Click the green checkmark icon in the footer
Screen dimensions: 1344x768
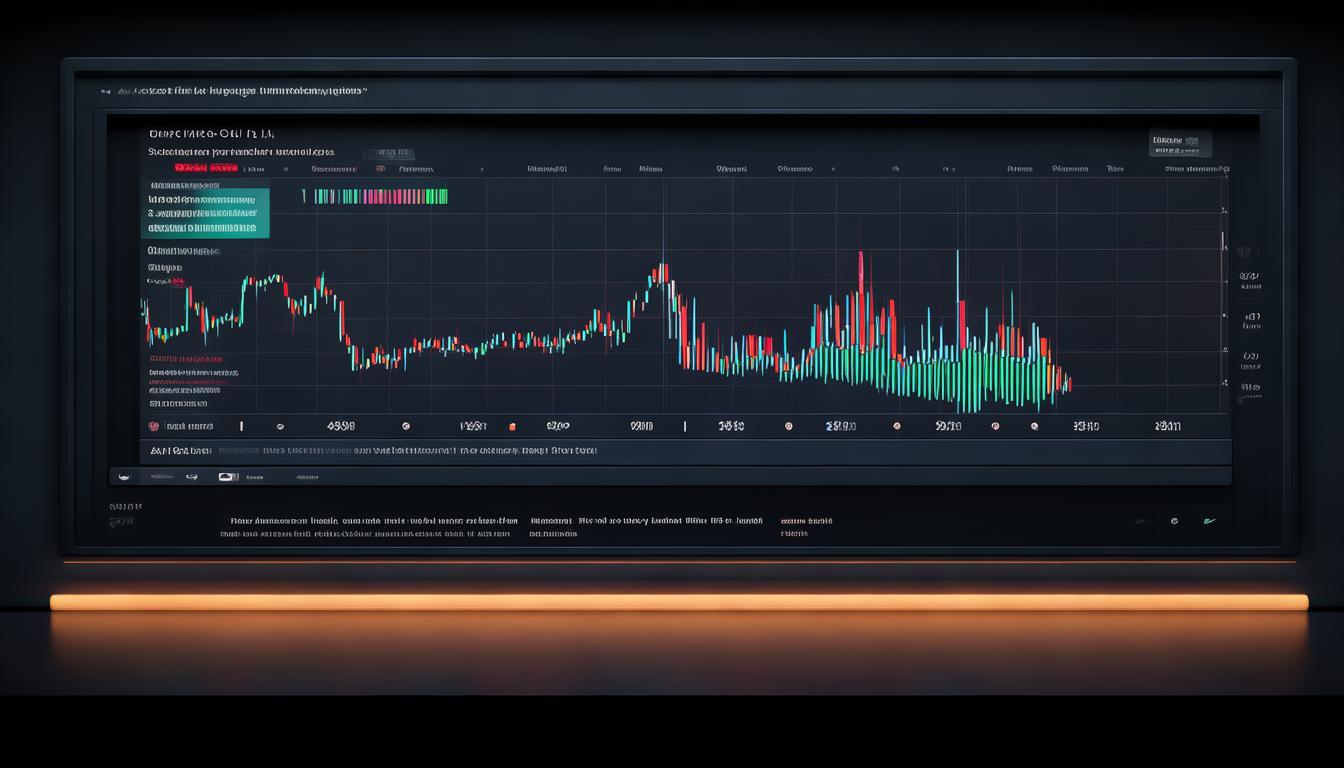coord(1209,521)
